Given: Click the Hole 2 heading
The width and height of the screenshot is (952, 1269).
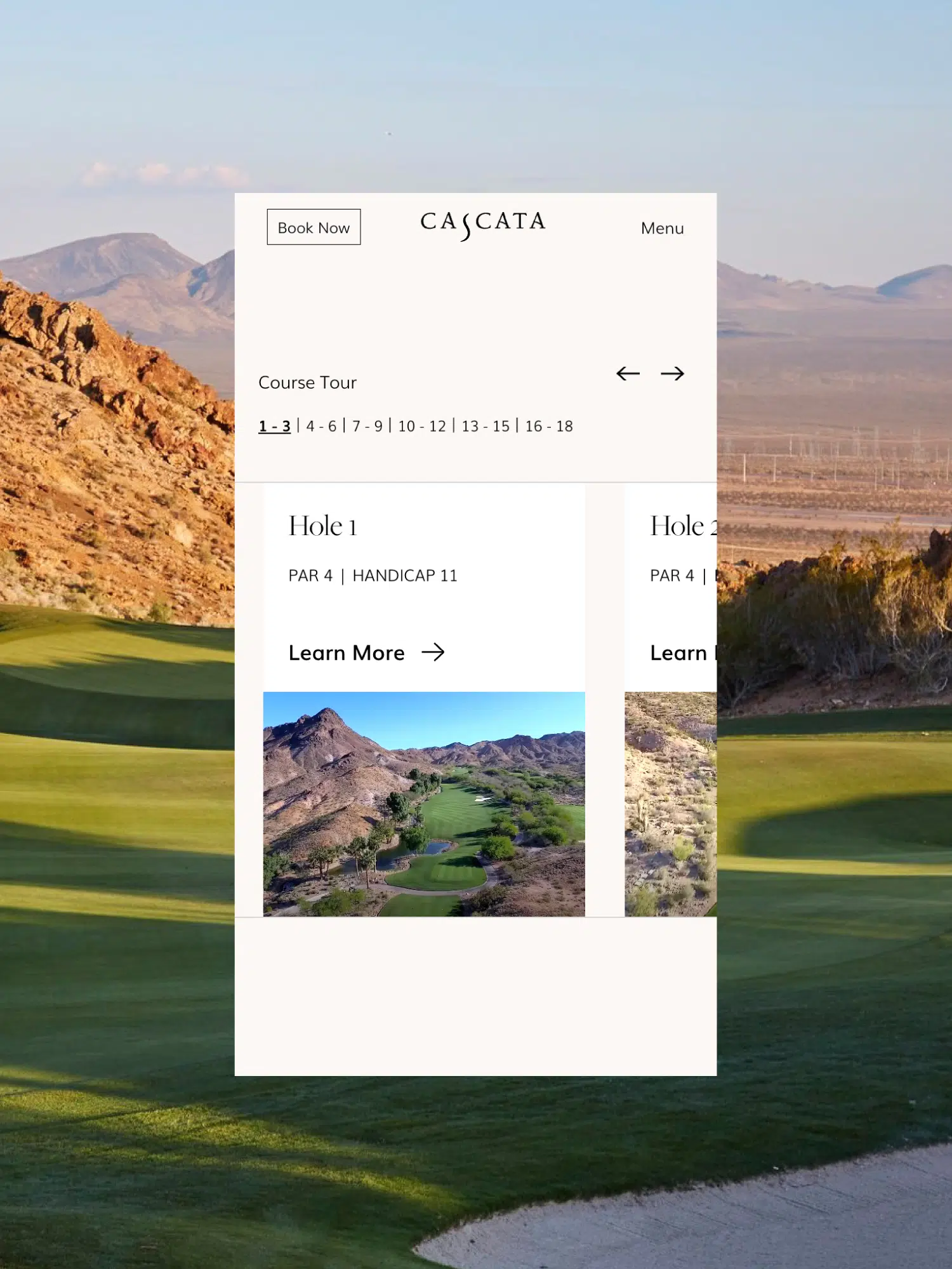Looking at the screenshot, I should 683,526.
